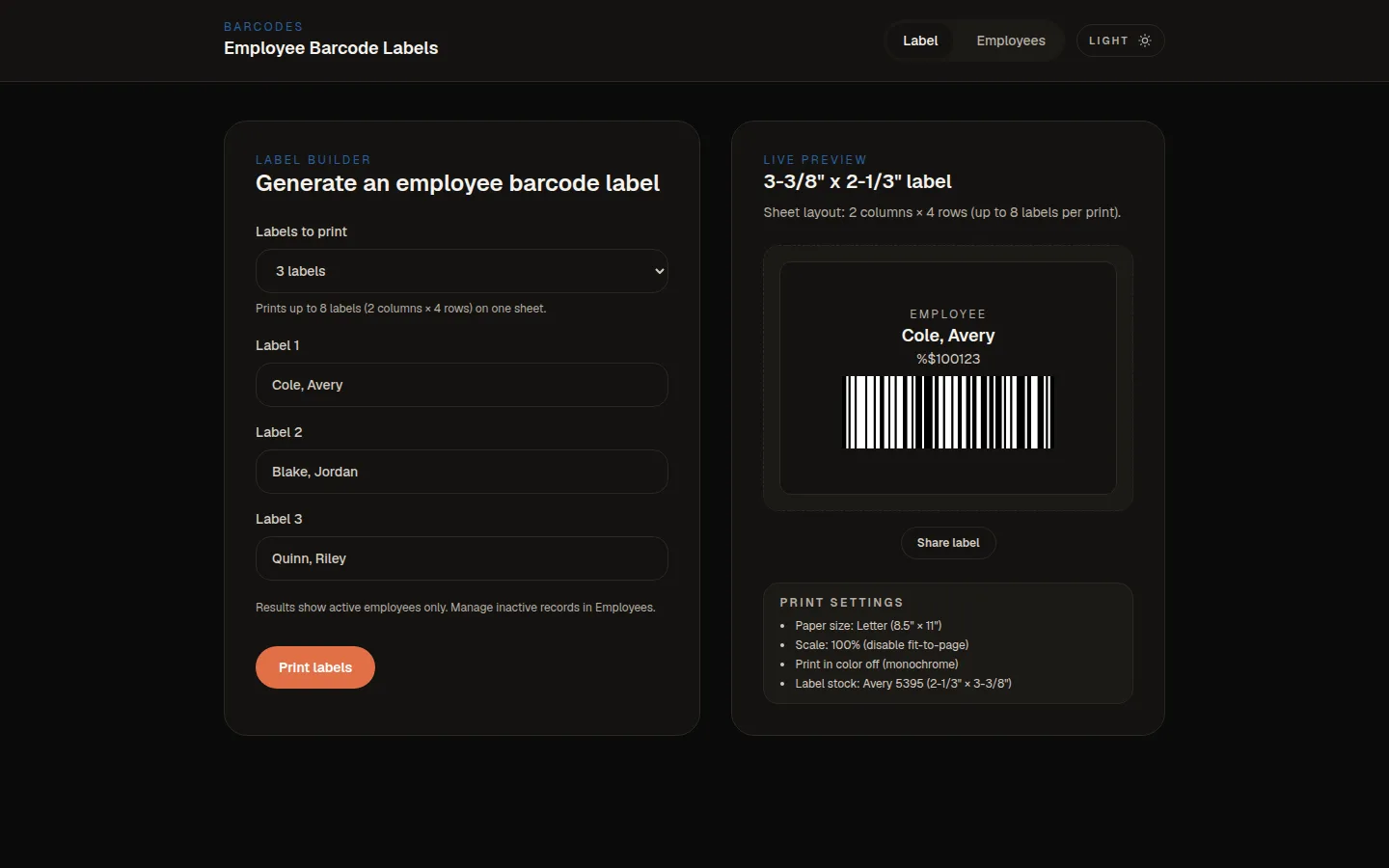The image size is (1389, 868).
Task: Click the Share label button
Action: 948,543
